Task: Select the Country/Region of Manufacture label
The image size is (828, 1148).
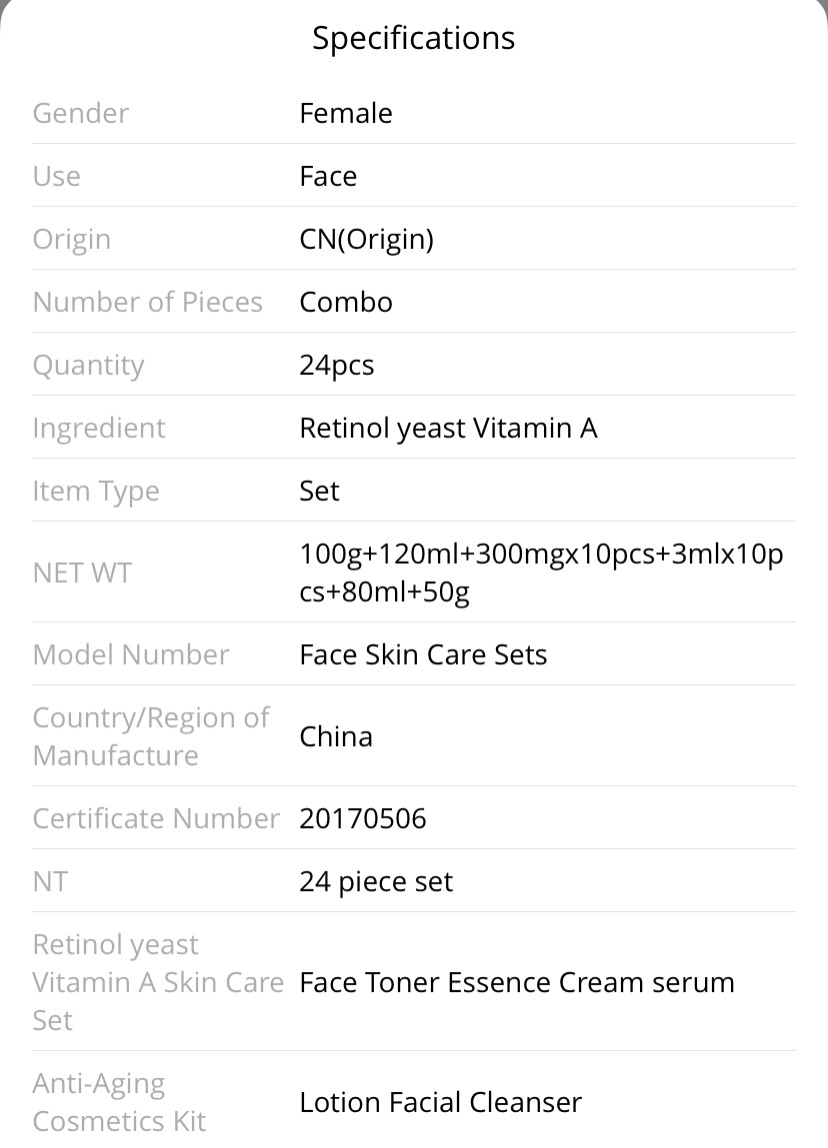Action: (x=151, y=737)
